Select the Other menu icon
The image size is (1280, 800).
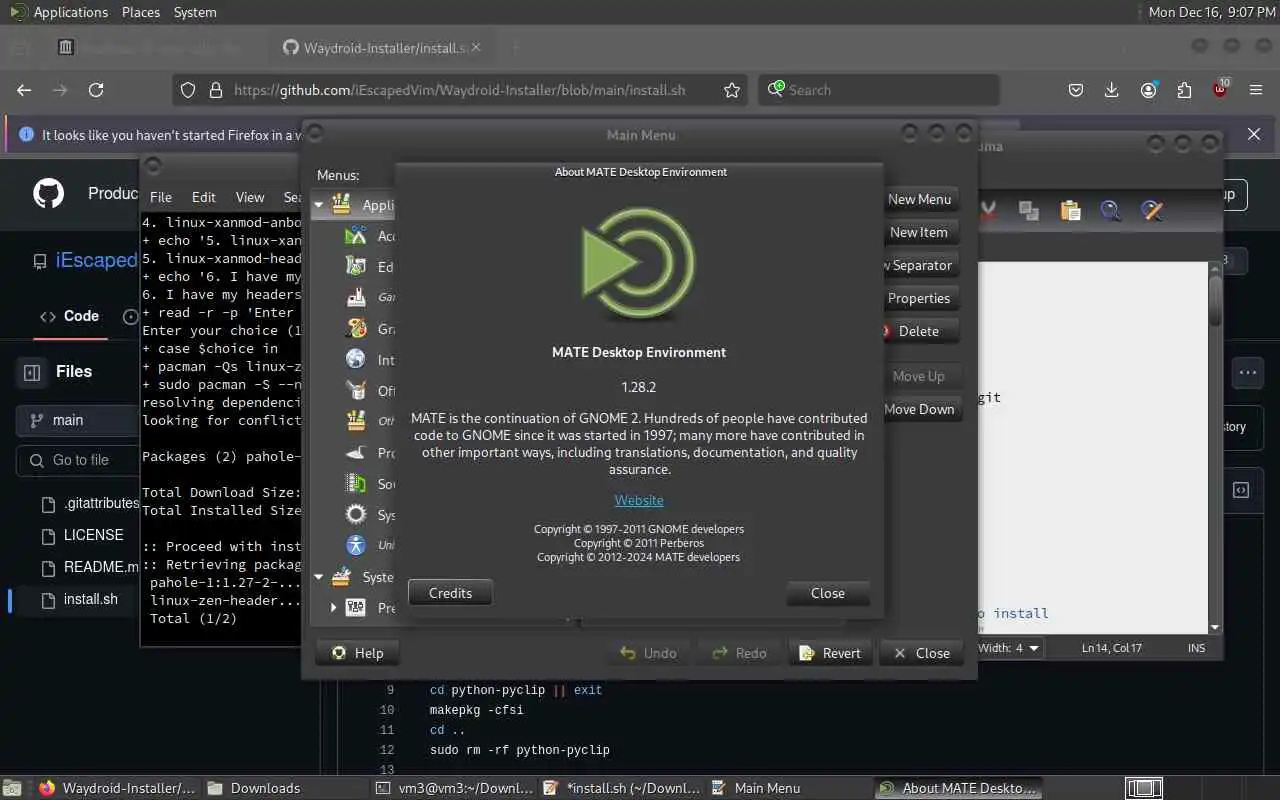coord(356,421)
